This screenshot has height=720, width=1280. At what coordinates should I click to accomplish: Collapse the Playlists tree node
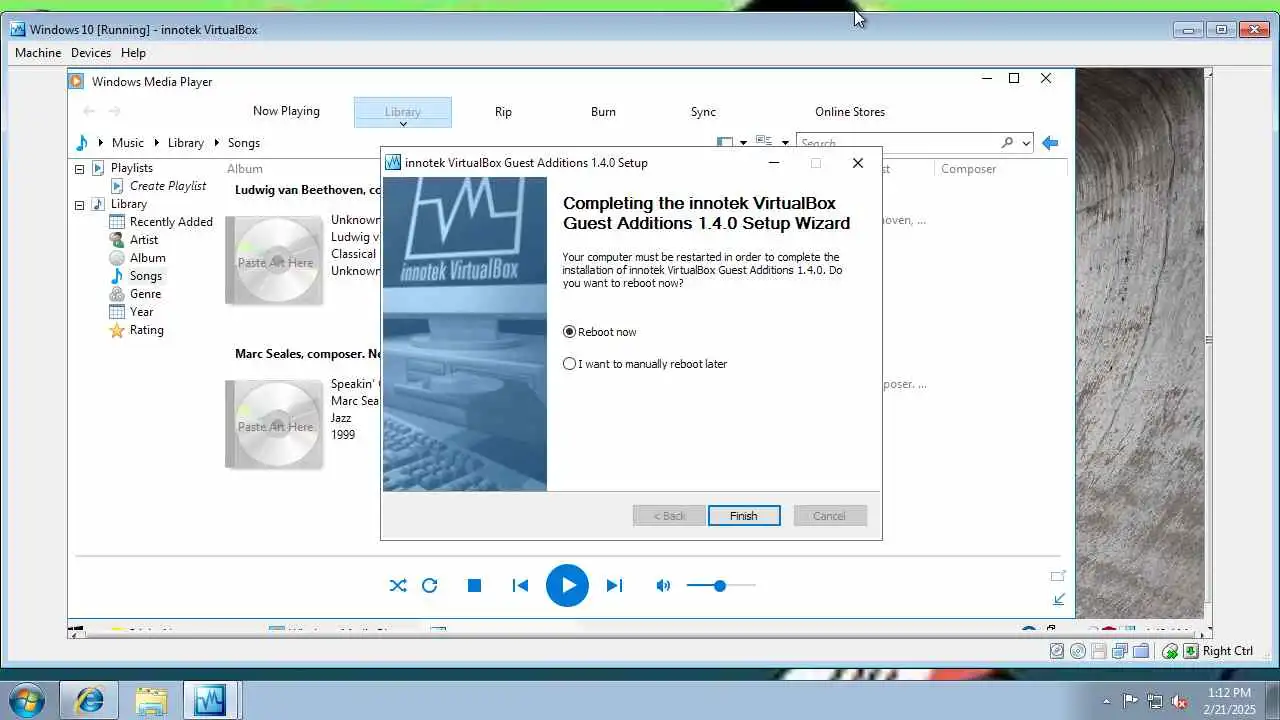pos(79,168)
